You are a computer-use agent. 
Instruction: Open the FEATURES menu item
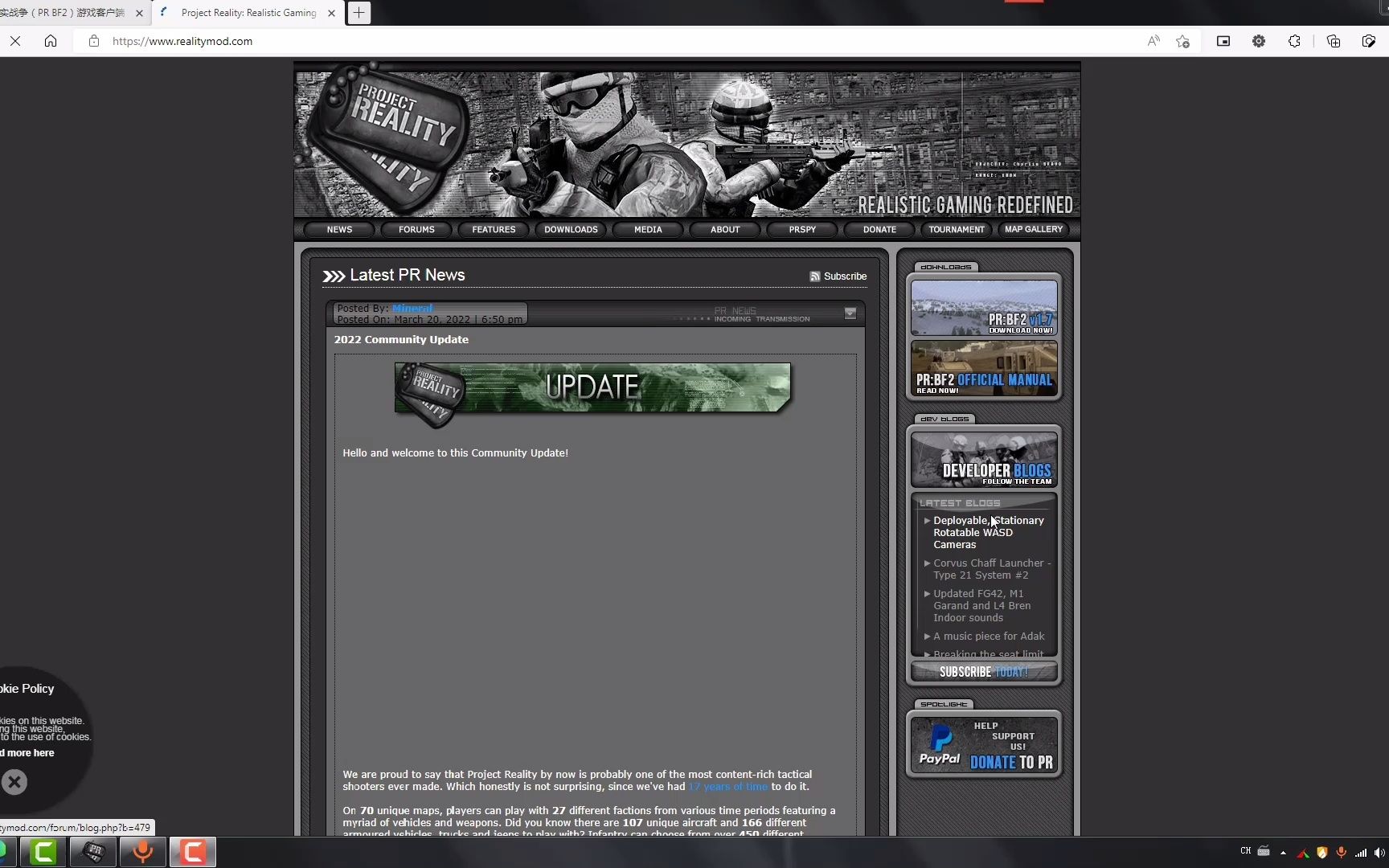pos(494,229)
